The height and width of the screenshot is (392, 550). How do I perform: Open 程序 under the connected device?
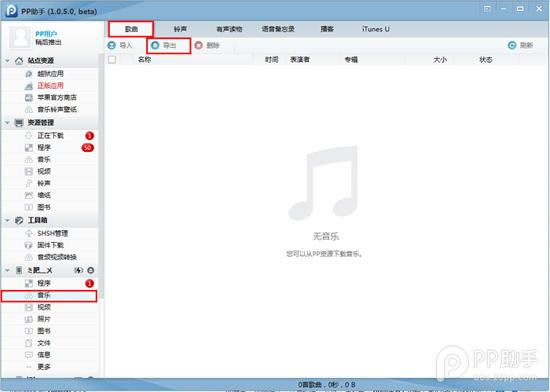[44, 283]
